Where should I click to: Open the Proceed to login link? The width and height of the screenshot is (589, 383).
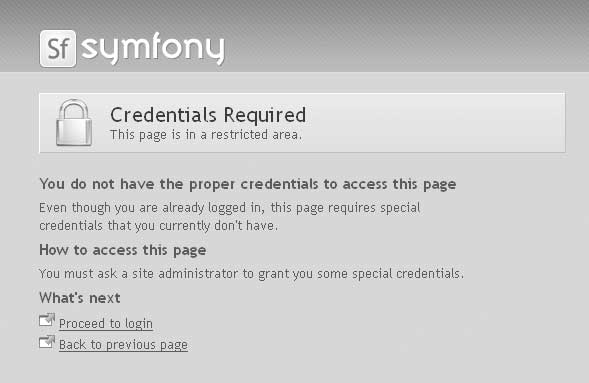tap(106, 323)
